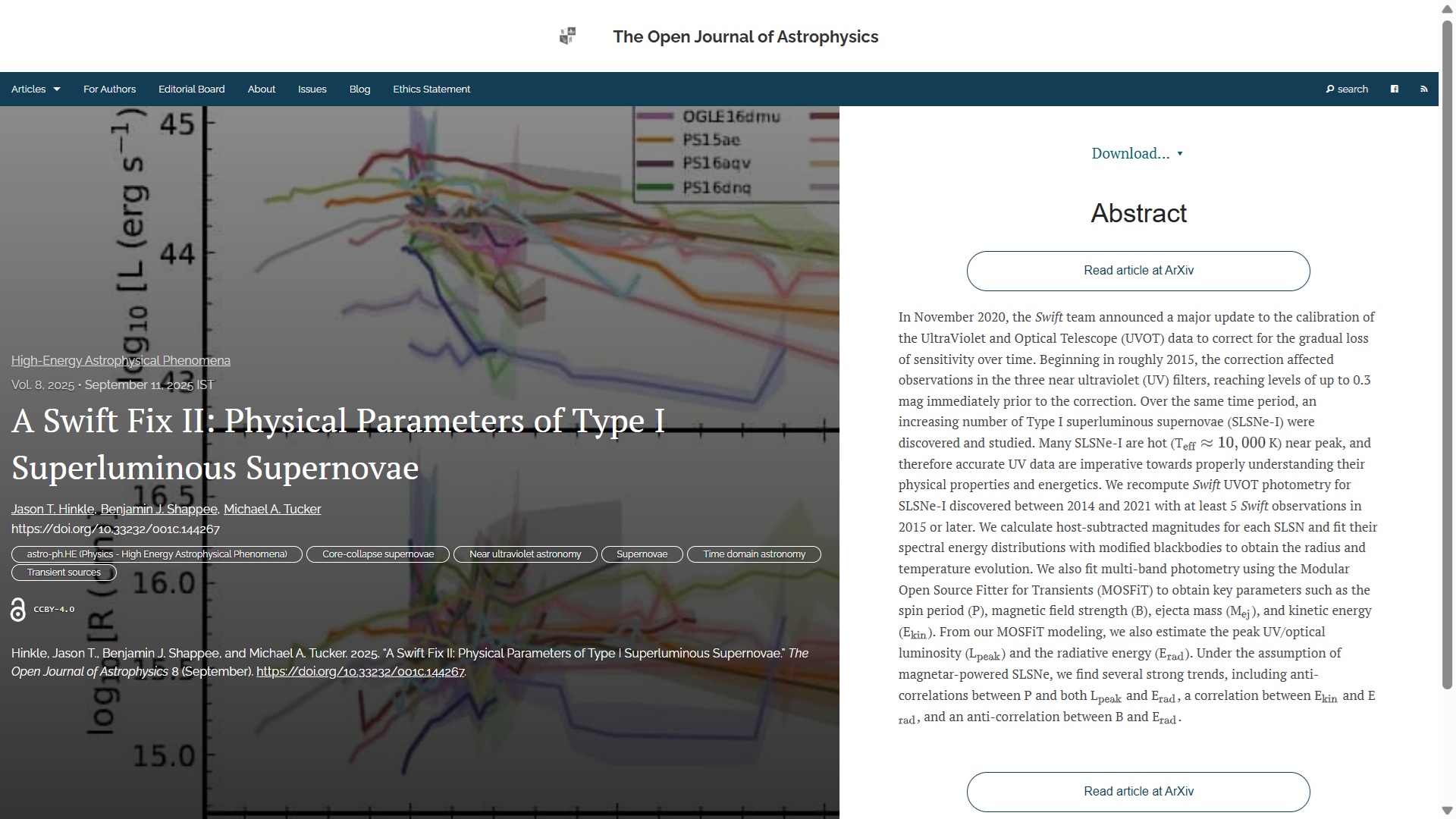Open the RSS feed icon
1456x819 pixels.
(1423, 89)
